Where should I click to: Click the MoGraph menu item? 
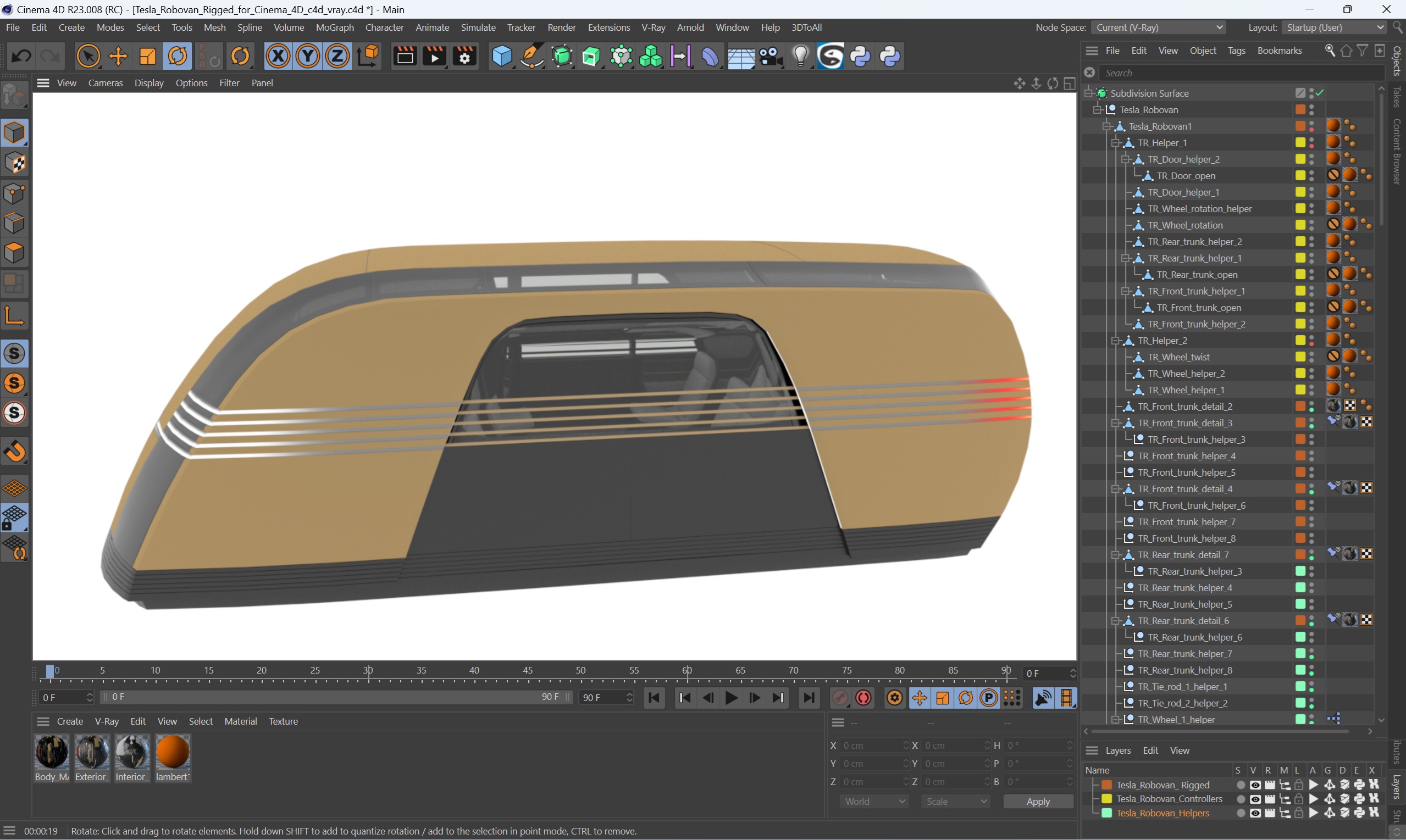(x=334, y=27)
